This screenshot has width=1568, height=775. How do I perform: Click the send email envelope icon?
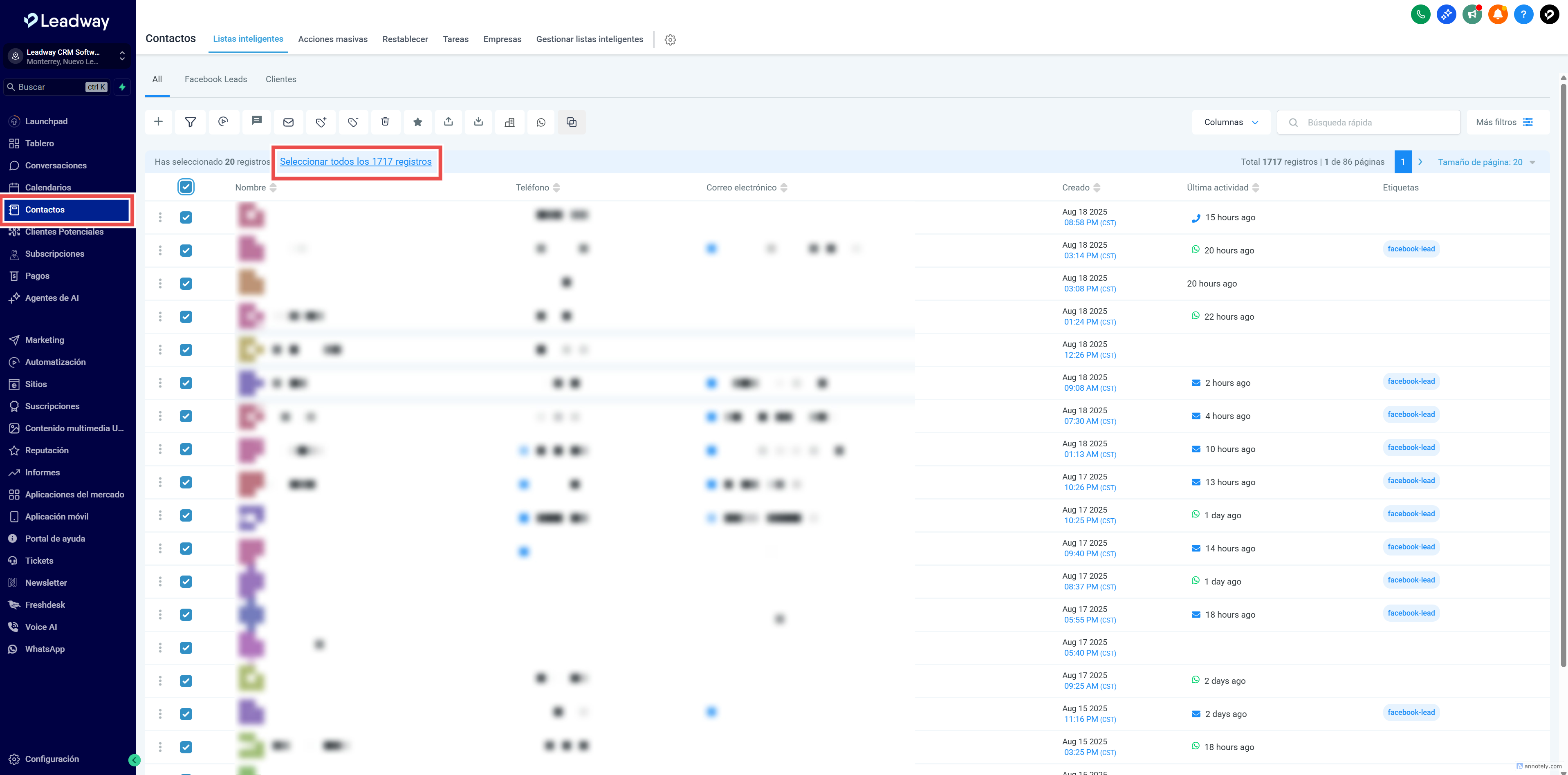[x=289, y=122]
